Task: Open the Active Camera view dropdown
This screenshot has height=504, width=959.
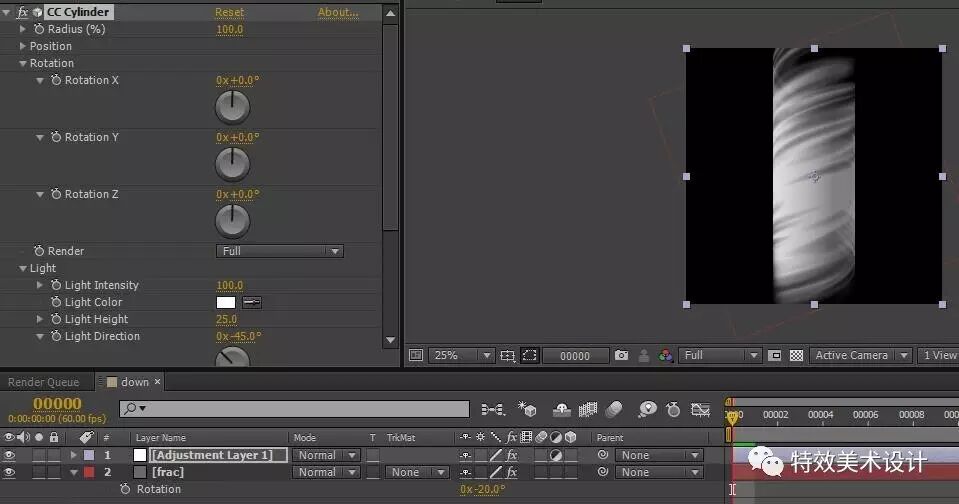Action: point(861,355)
